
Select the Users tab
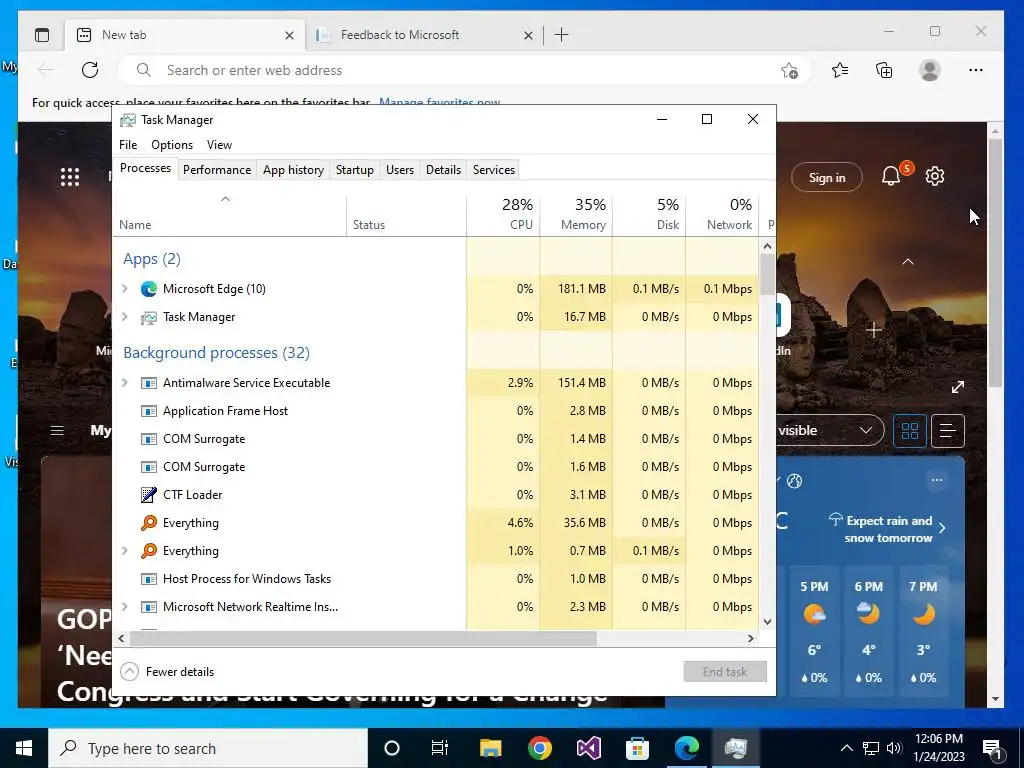pyautogui.click(x=400, y=170)
